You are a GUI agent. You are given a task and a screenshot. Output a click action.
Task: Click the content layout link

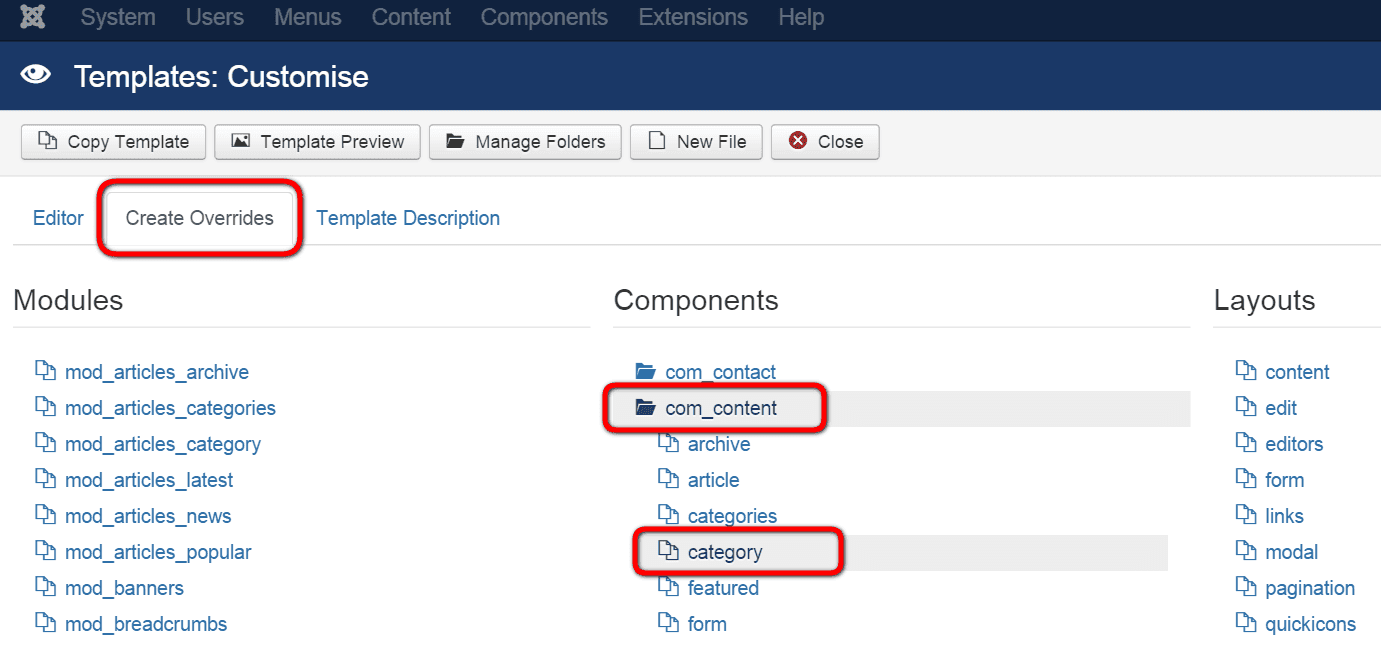(1297, 372)
